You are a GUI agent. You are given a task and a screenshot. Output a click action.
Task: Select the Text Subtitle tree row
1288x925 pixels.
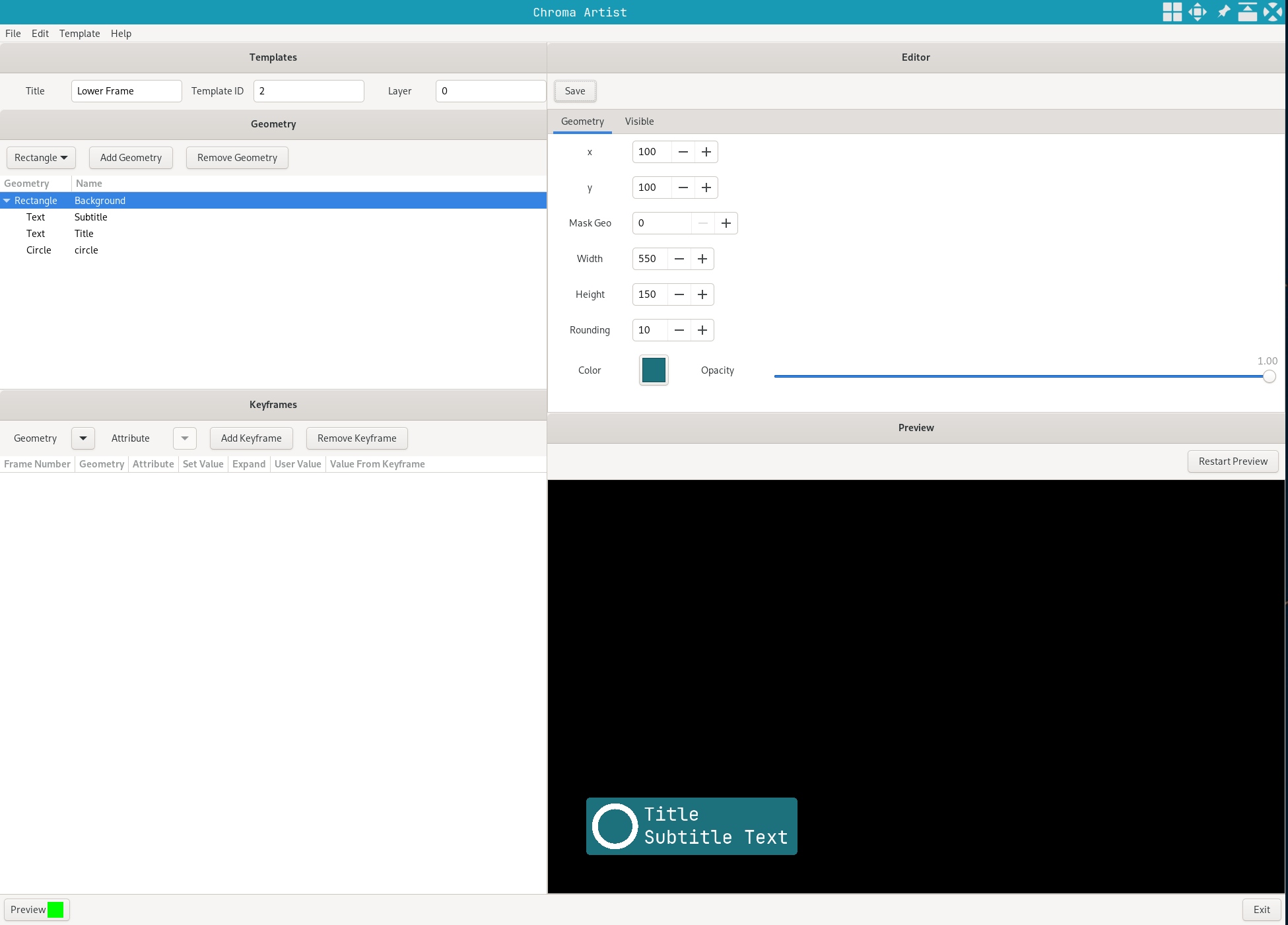pyautogui.click(x=273, y=217)
